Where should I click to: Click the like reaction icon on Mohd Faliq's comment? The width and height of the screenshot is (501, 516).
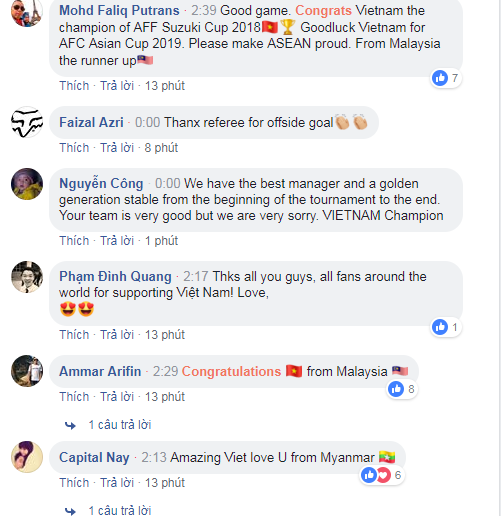click(440, 78)
